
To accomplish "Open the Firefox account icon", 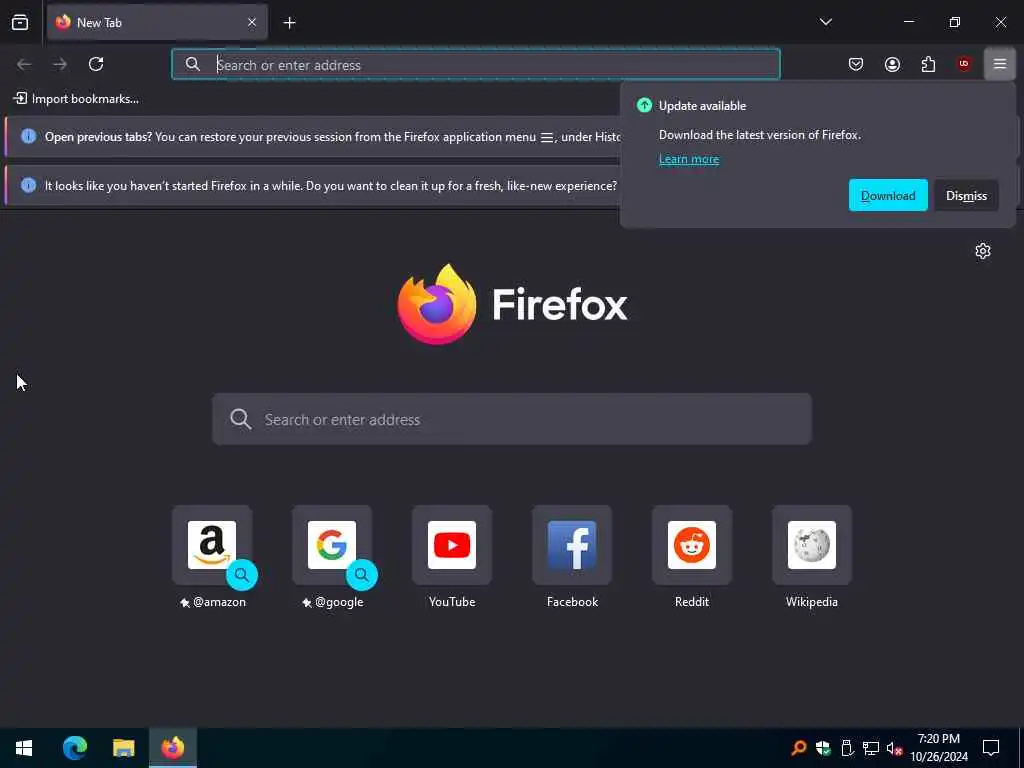I will (x=892, y=64).
